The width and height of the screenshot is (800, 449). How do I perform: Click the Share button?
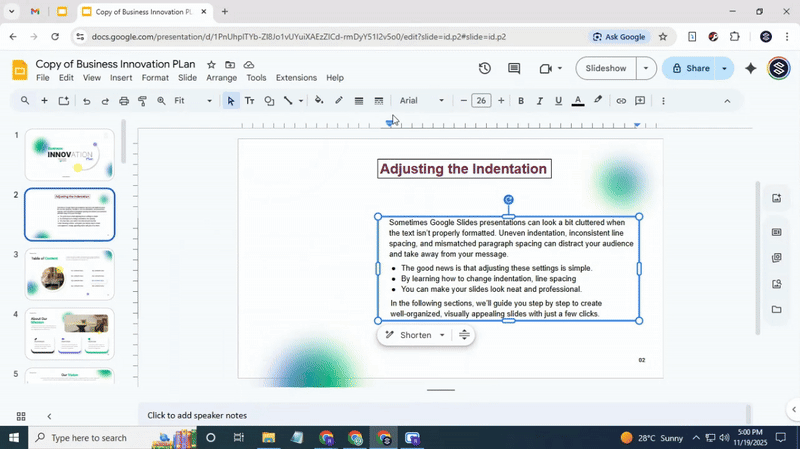[x=689, y=69]
